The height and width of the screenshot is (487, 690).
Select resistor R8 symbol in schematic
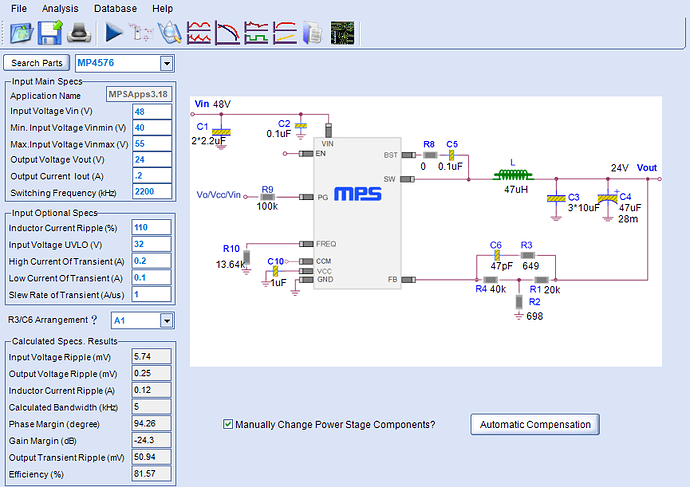tap(430, 155)
